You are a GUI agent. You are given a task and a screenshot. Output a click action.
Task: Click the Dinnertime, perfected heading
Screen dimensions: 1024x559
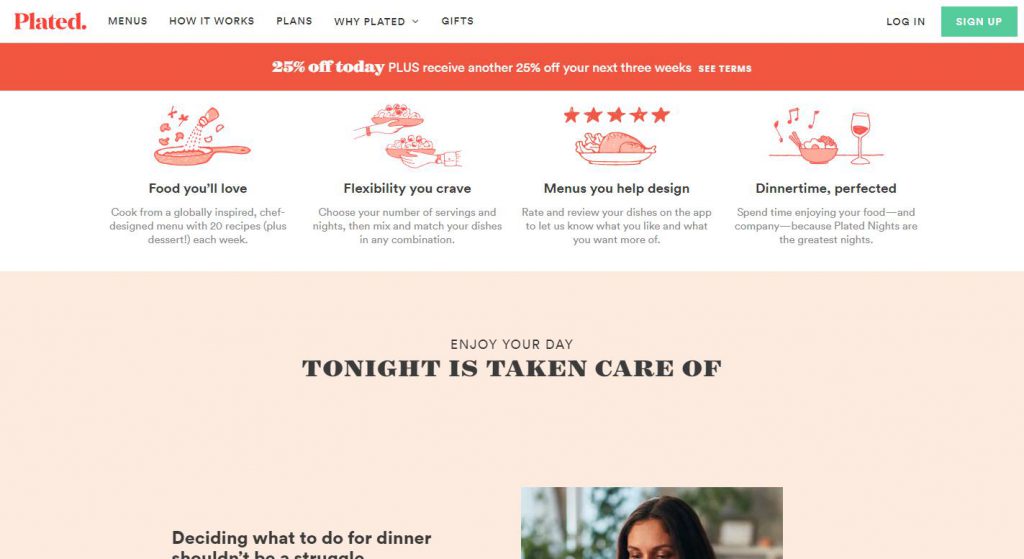click(825, 188)
